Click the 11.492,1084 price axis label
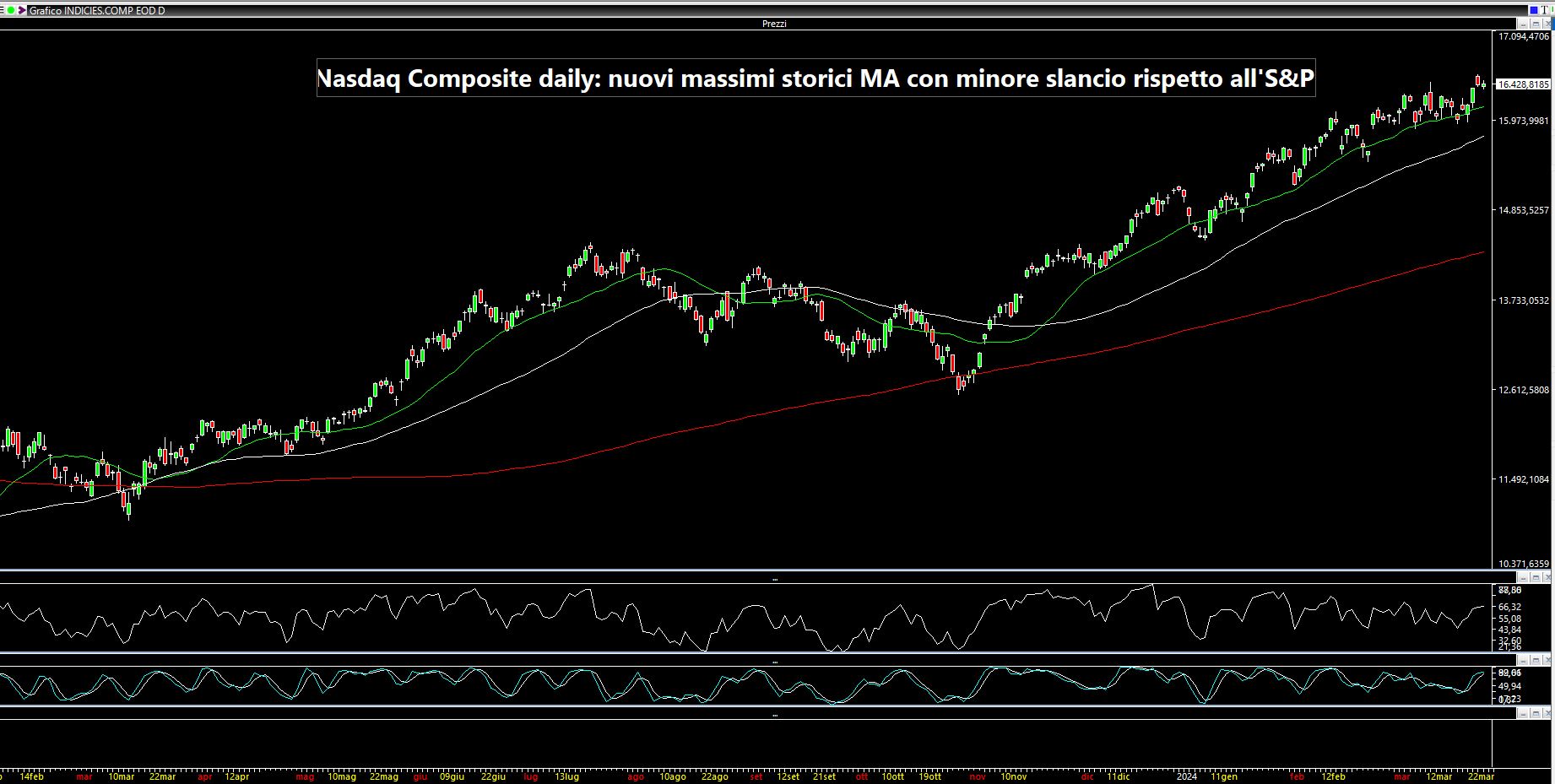 pos(1524,479)
